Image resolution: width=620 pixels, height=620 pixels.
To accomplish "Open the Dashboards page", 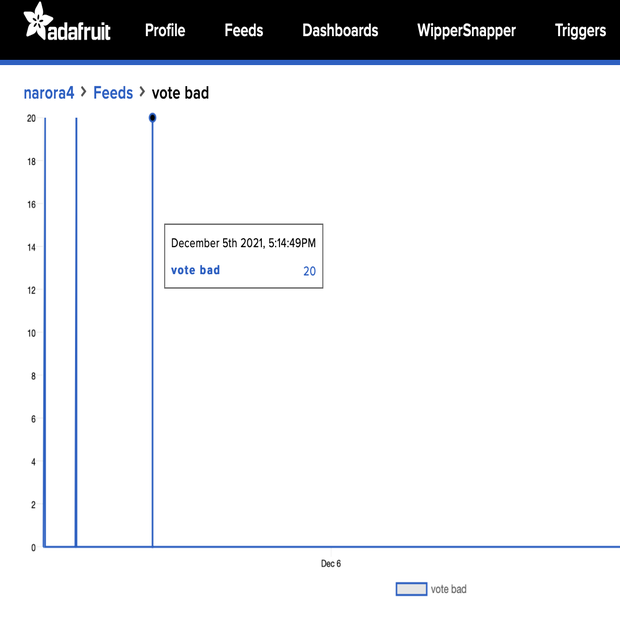I will point(340,30).
